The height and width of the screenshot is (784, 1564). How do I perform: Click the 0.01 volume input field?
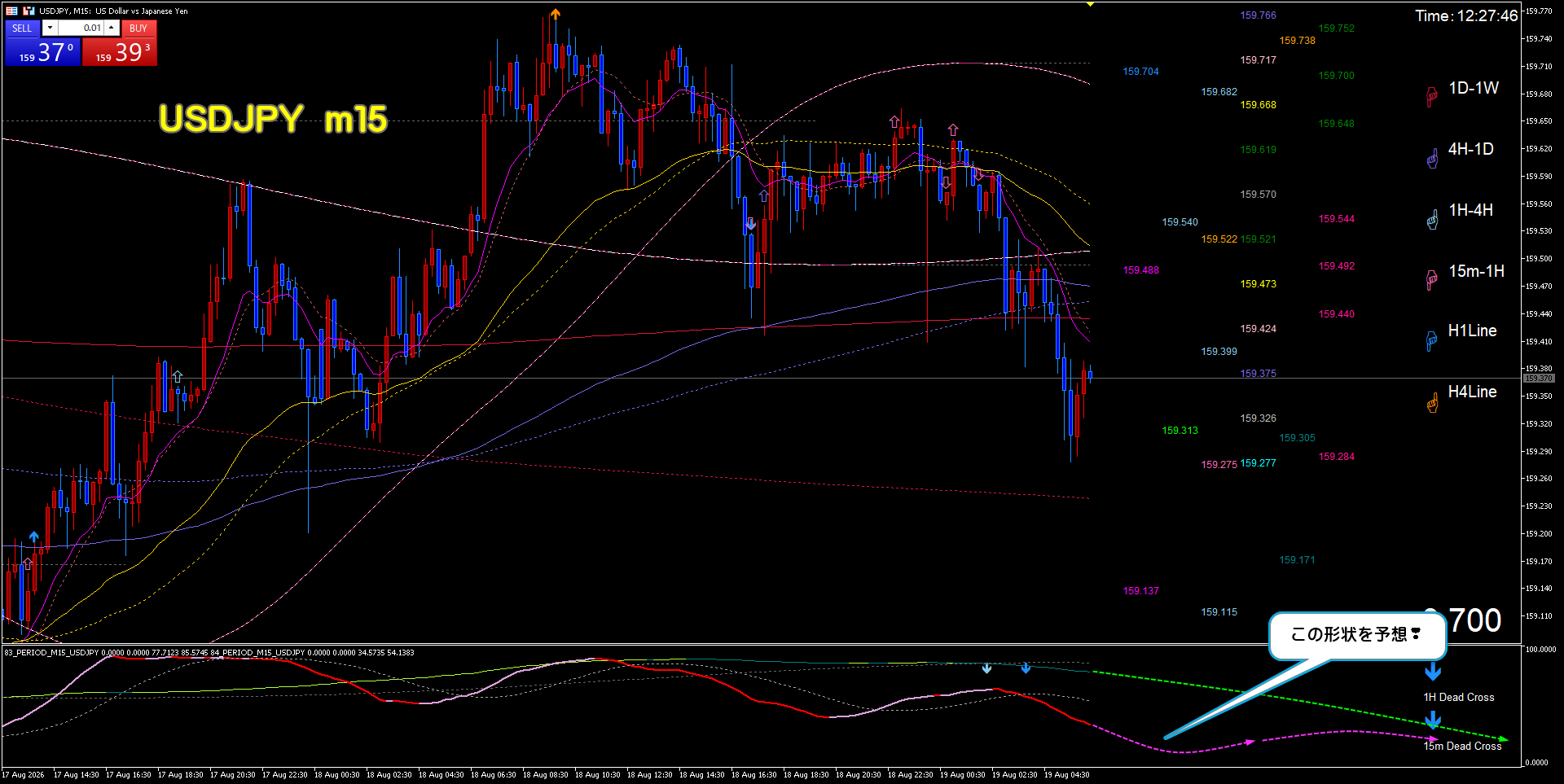(x=81, y=28)
